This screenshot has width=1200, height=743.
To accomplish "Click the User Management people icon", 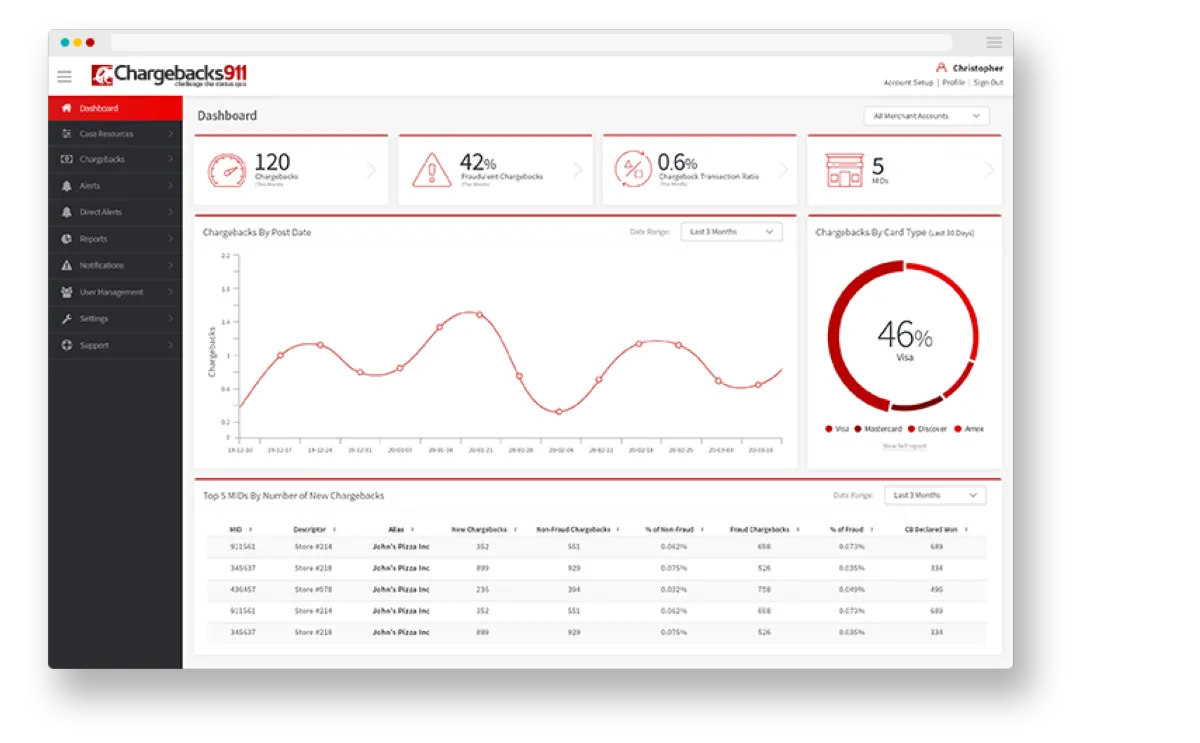I will click(x=67, y=292).
